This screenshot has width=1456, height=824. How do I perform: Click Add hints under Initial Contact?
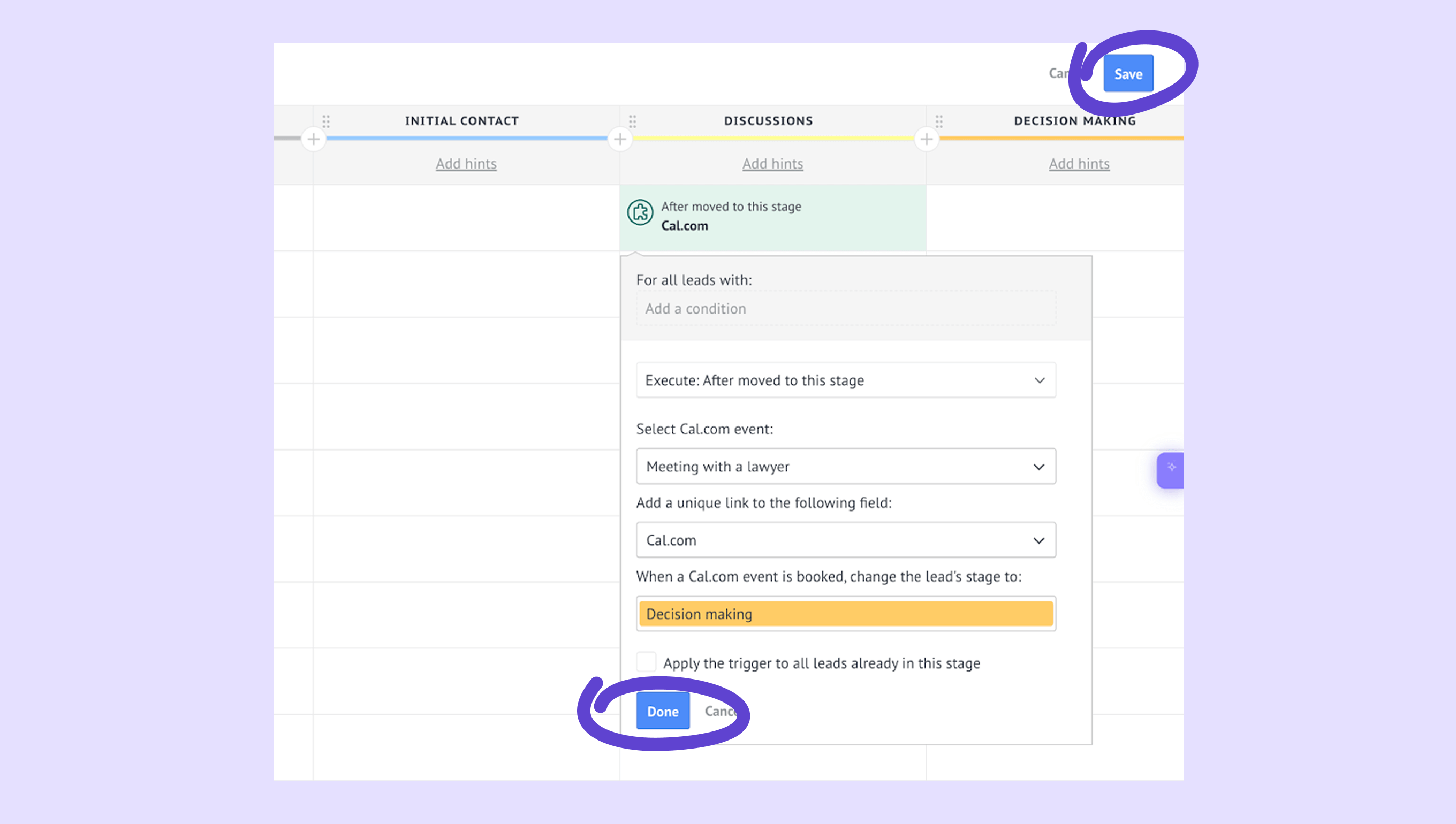466,164
